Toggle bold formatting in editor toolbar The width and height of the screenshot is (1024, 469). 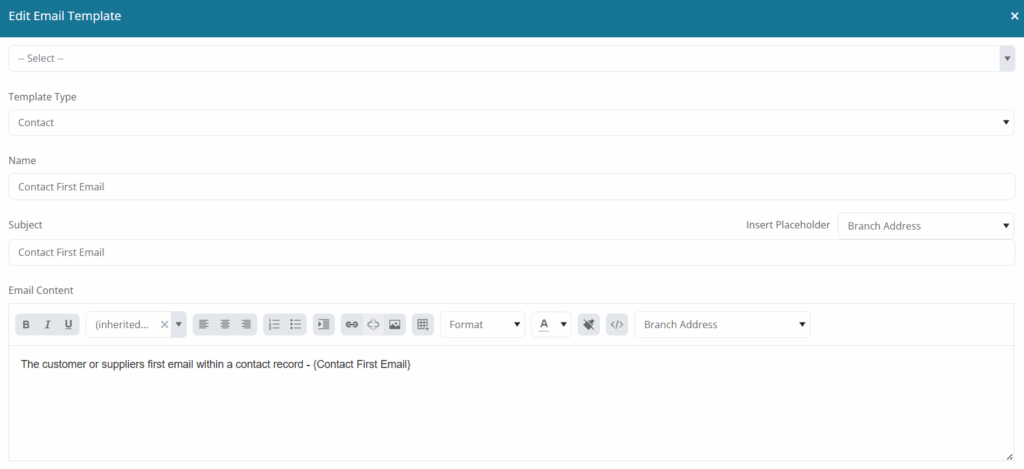click(x=26, y=325)
